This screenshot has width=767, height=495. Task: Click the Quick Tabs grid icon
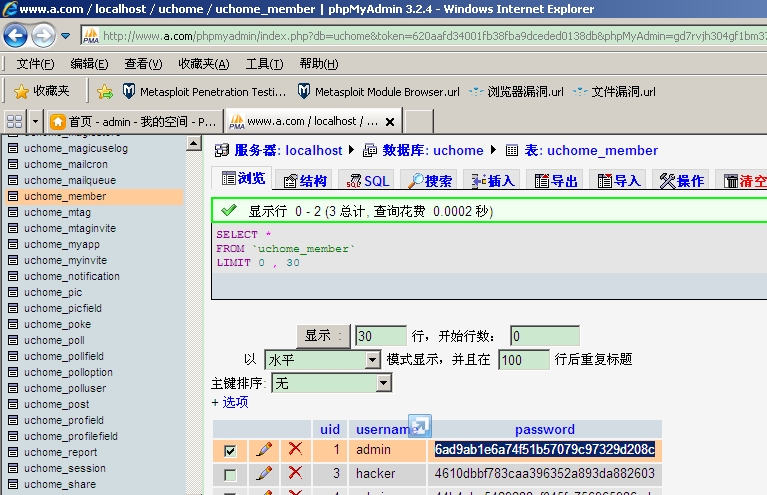pos(14,121)
